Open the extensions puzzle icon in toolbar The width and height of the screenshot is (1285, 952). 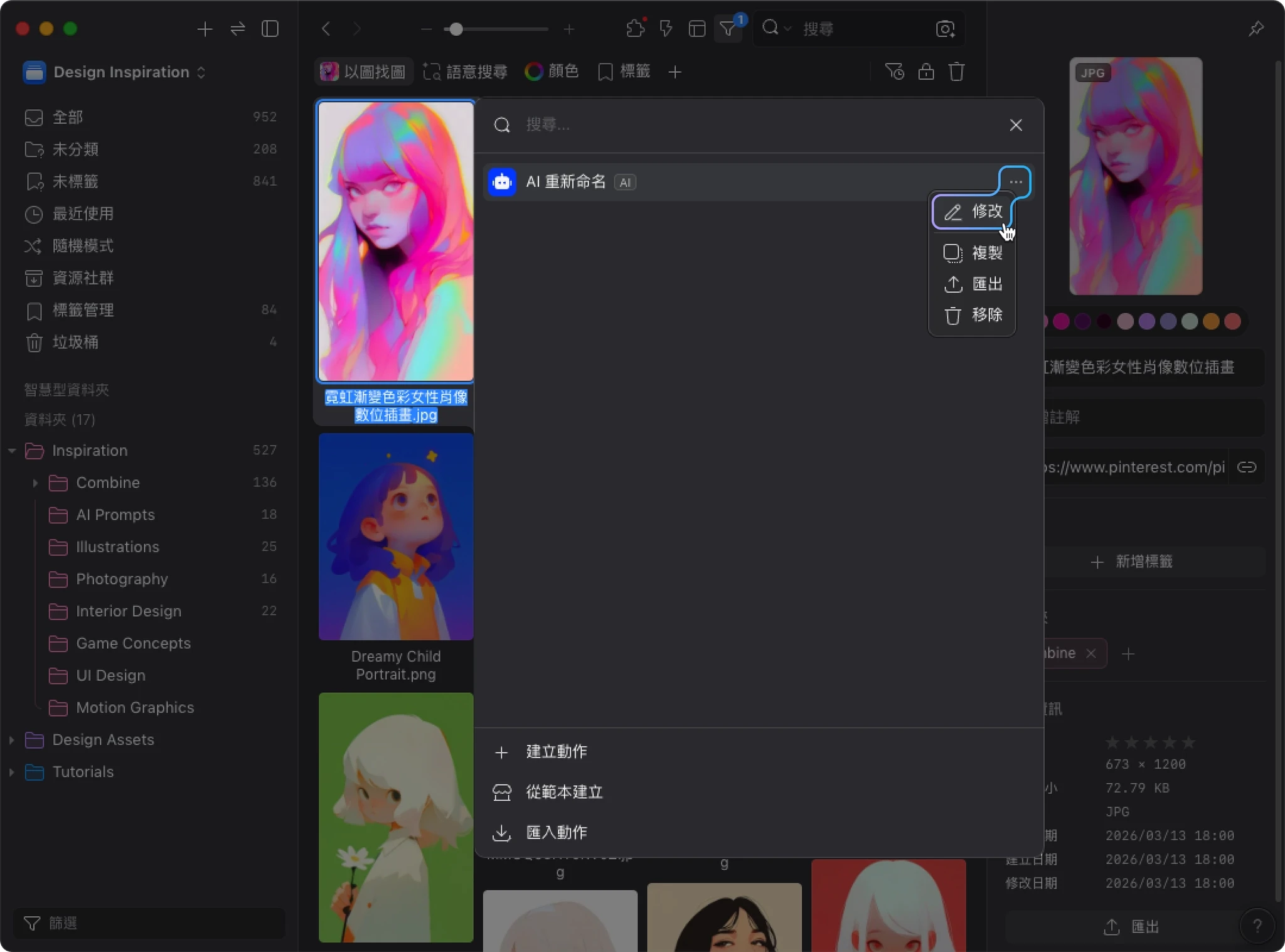click(x=635, y=29)
